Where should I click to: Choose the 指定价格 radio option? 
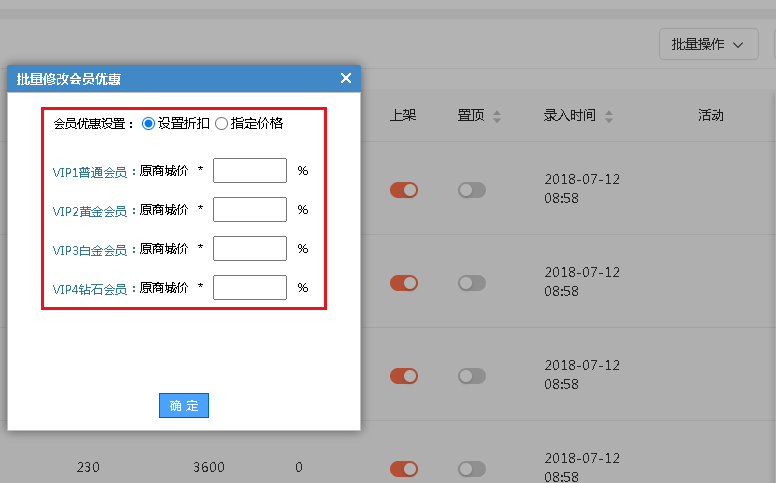221,124
